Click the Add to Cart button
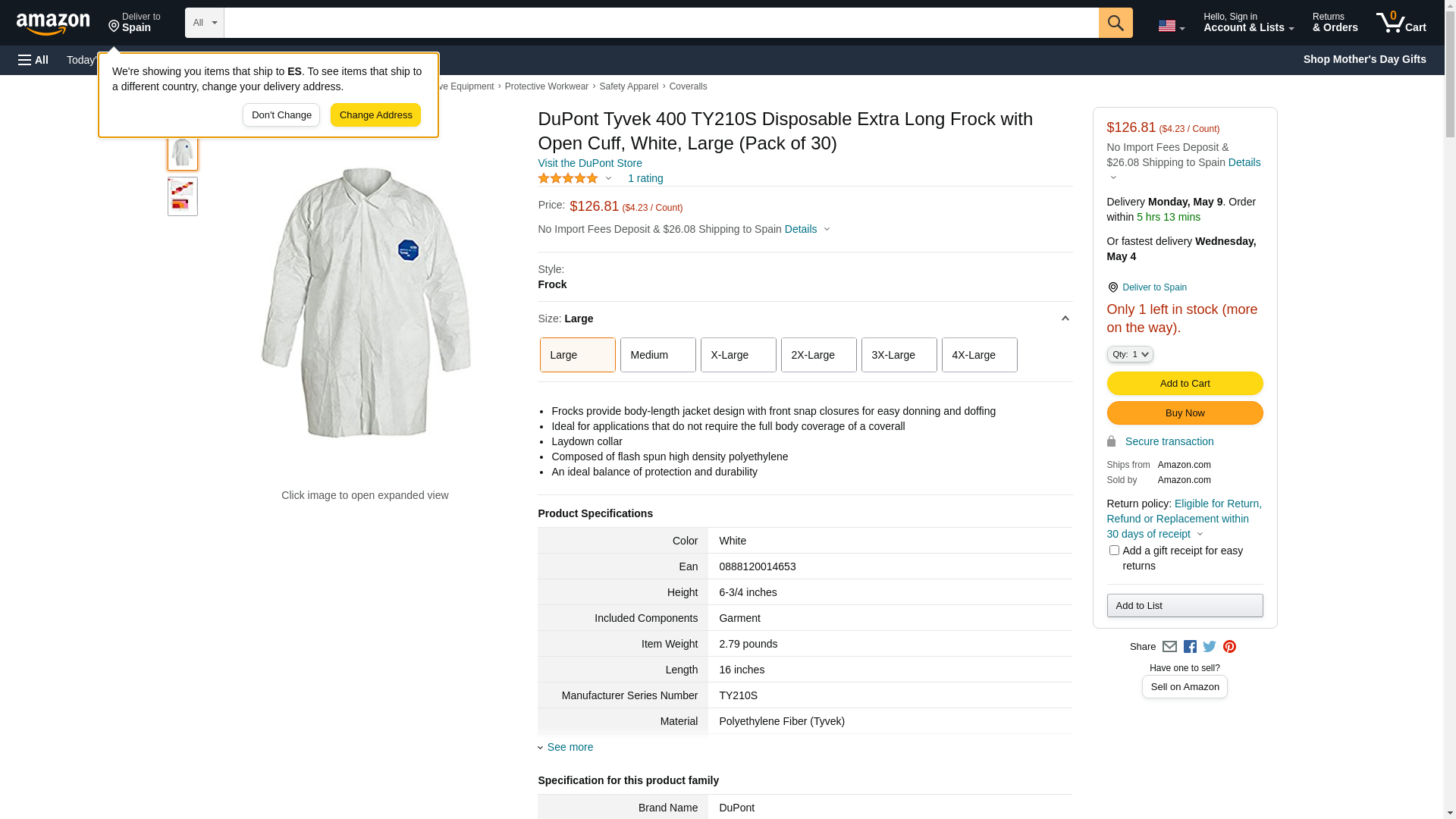Image resolution: width=1456 pixels, height=819 pixels. pos(1185,384)
